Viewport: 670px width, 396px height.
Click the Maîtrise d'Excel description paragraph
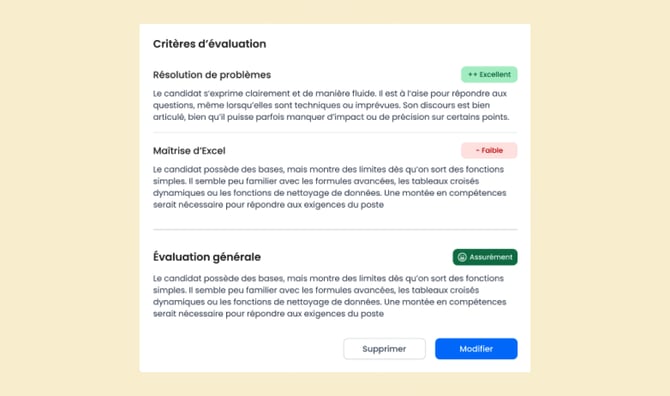(x=329, y=187)
